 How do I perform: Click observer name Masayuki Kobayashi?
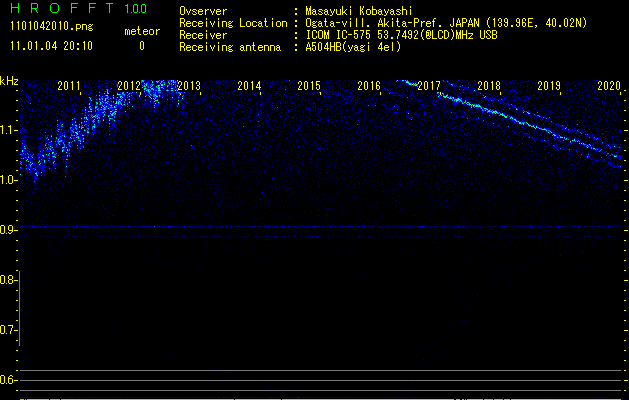(x=359, y=11)
